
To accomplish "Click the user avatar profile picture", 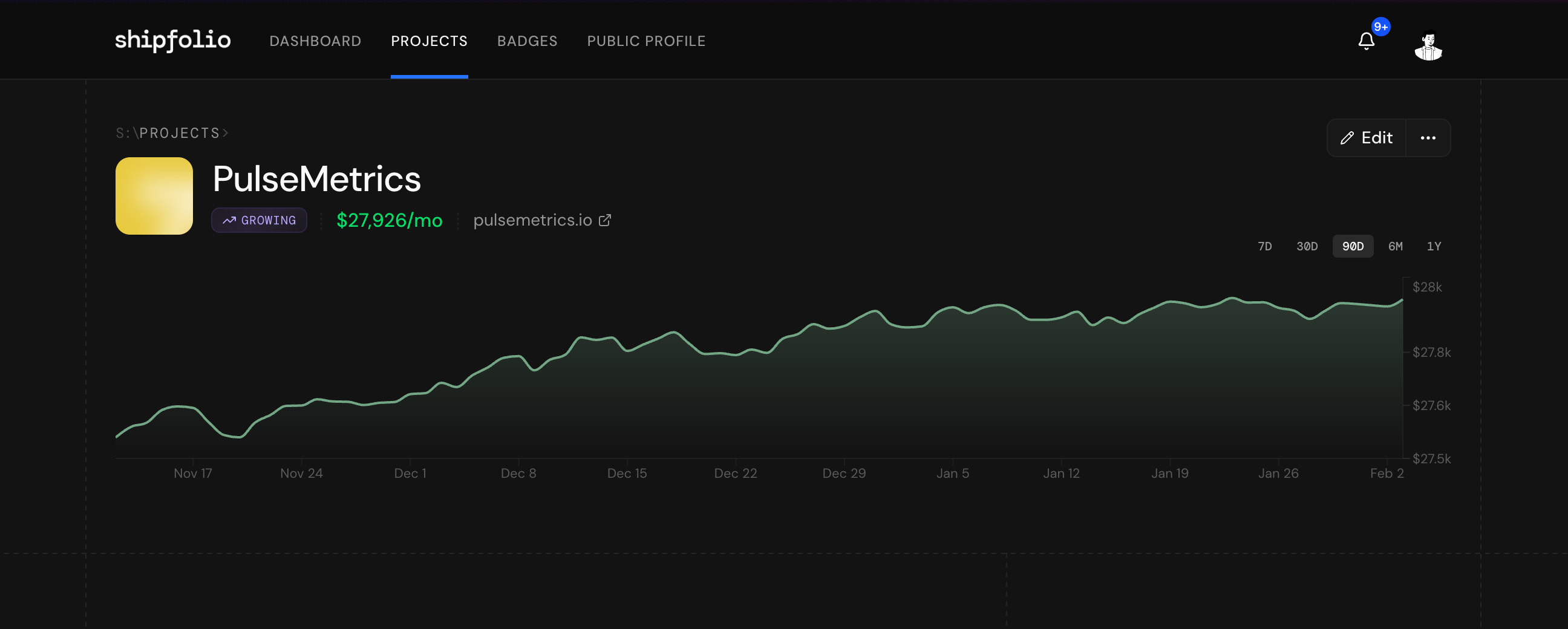I will point(1428,45).
